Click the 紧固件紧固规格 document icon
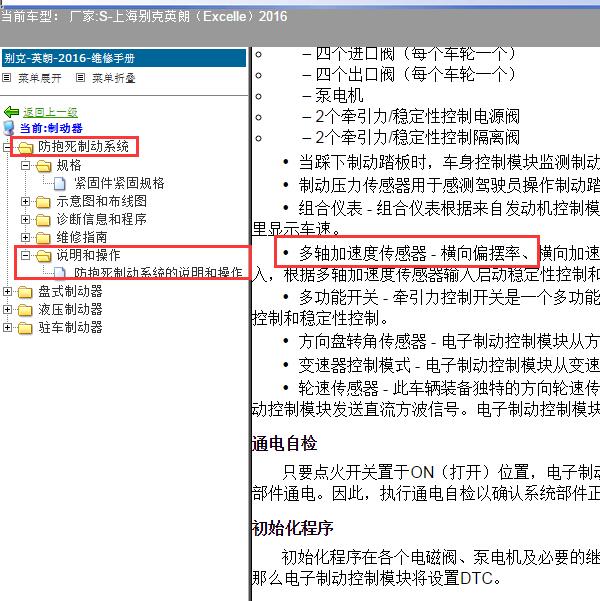 (60, 184)
